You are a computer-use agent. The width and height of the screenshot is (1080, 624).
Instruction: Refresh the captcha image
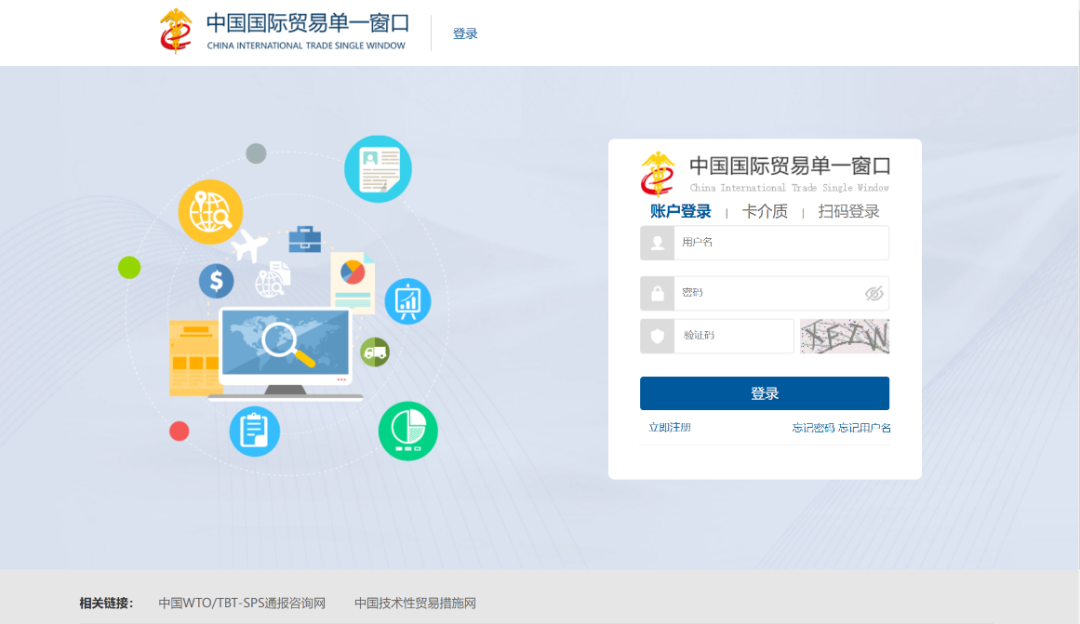(x=844, y=336)
